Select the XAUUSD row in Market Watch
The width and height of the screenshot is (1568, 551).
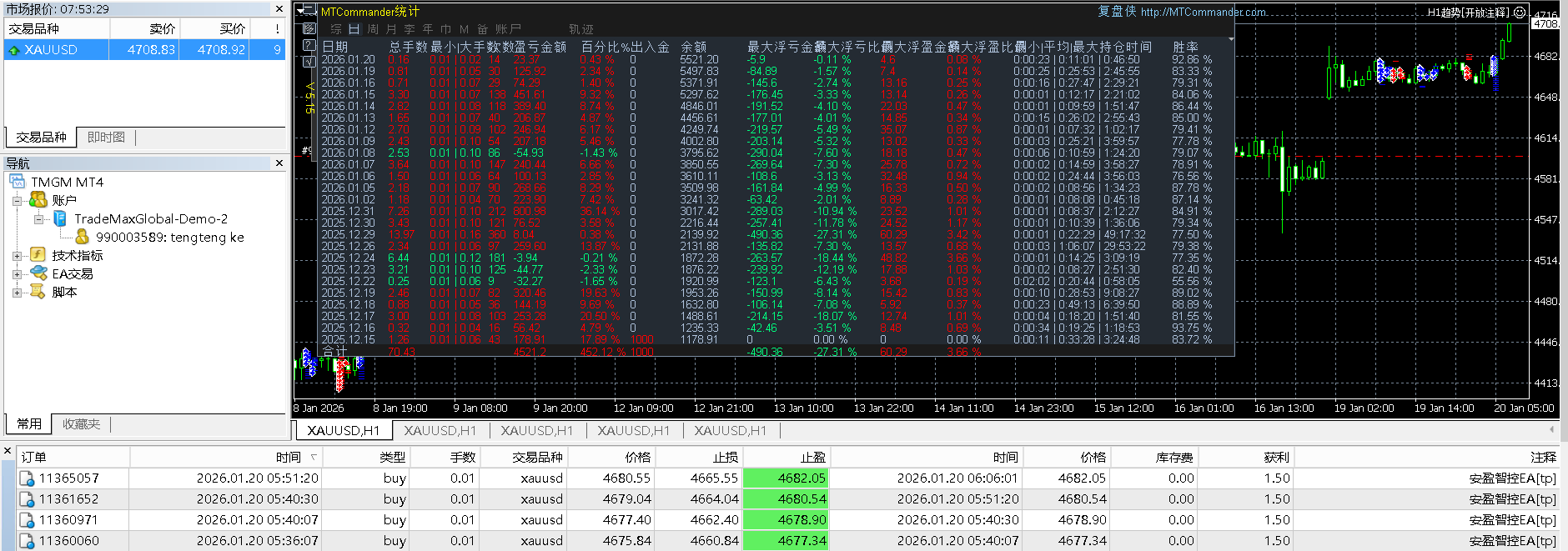(145, 50)
